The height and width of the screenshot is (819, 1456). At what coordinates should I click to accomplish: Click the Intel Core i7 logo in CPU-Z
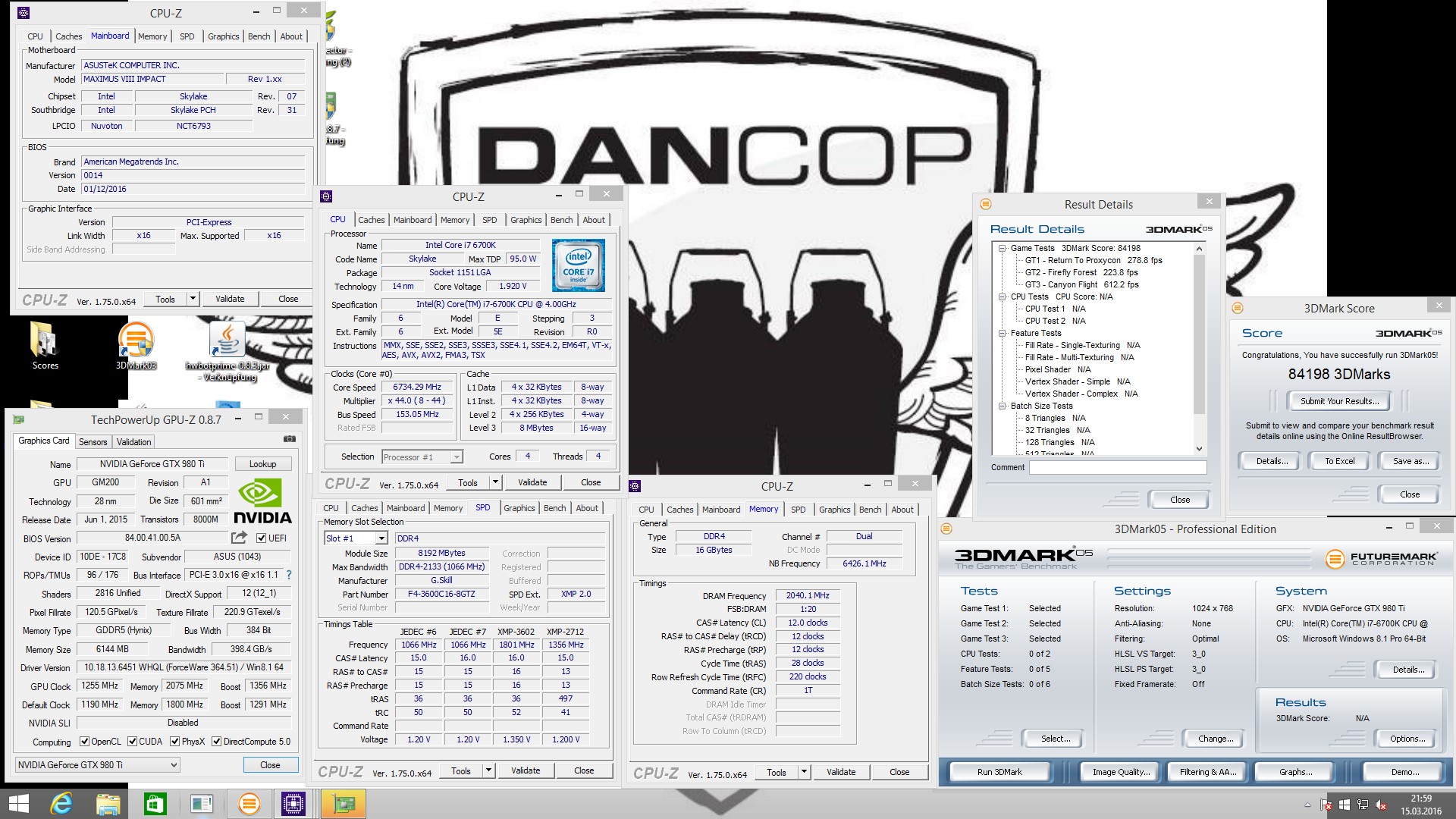579,265
